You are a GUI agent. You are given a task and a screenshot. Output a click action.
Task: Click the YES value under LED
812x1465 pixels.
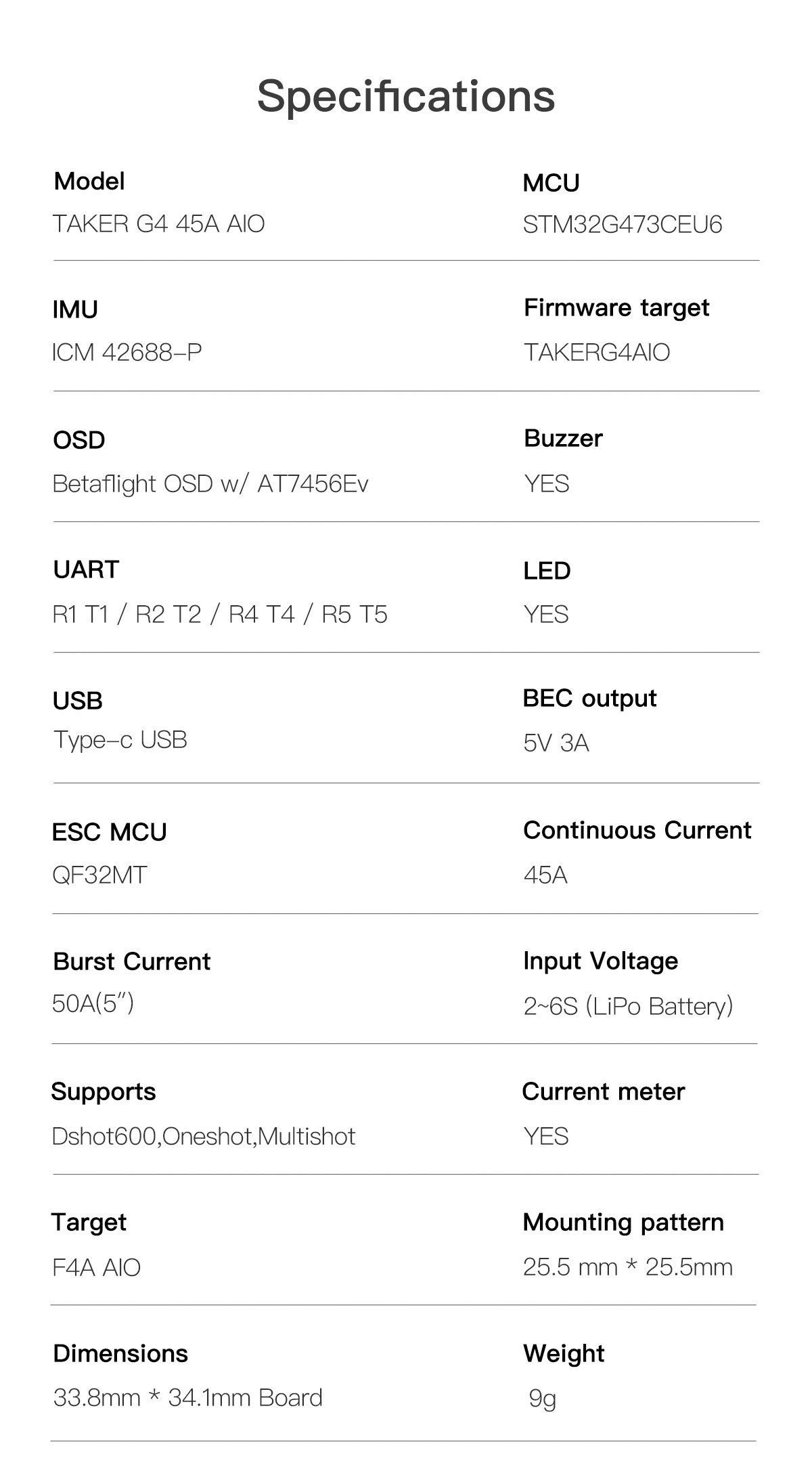point(546,614)
